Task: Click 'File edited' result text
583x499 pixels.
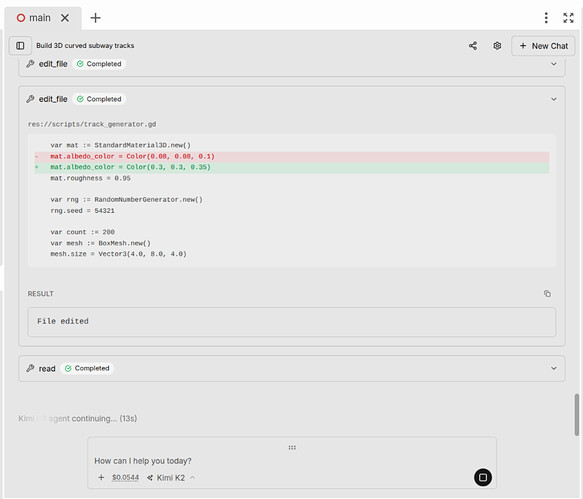Action: tap(63, 321)
